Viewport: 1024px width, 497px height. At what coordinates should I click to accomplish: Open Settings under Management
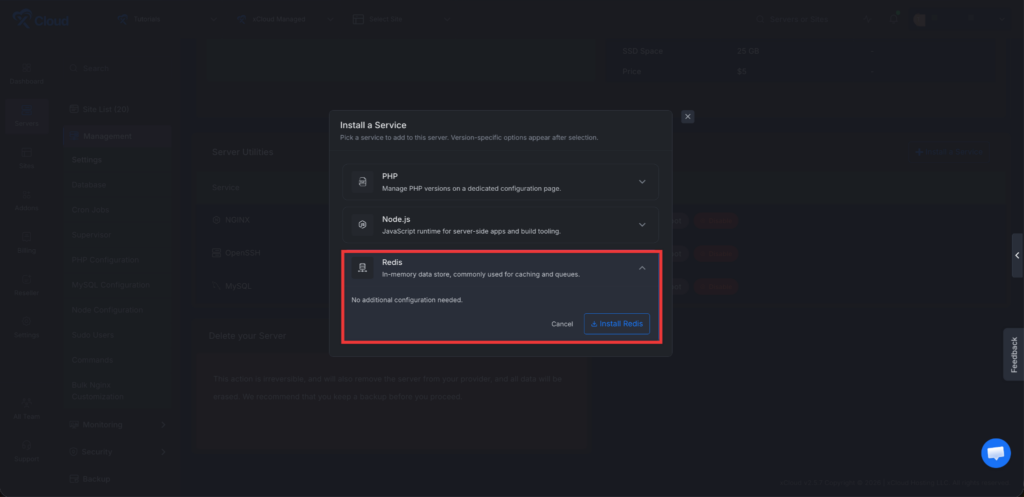point(87,160)
